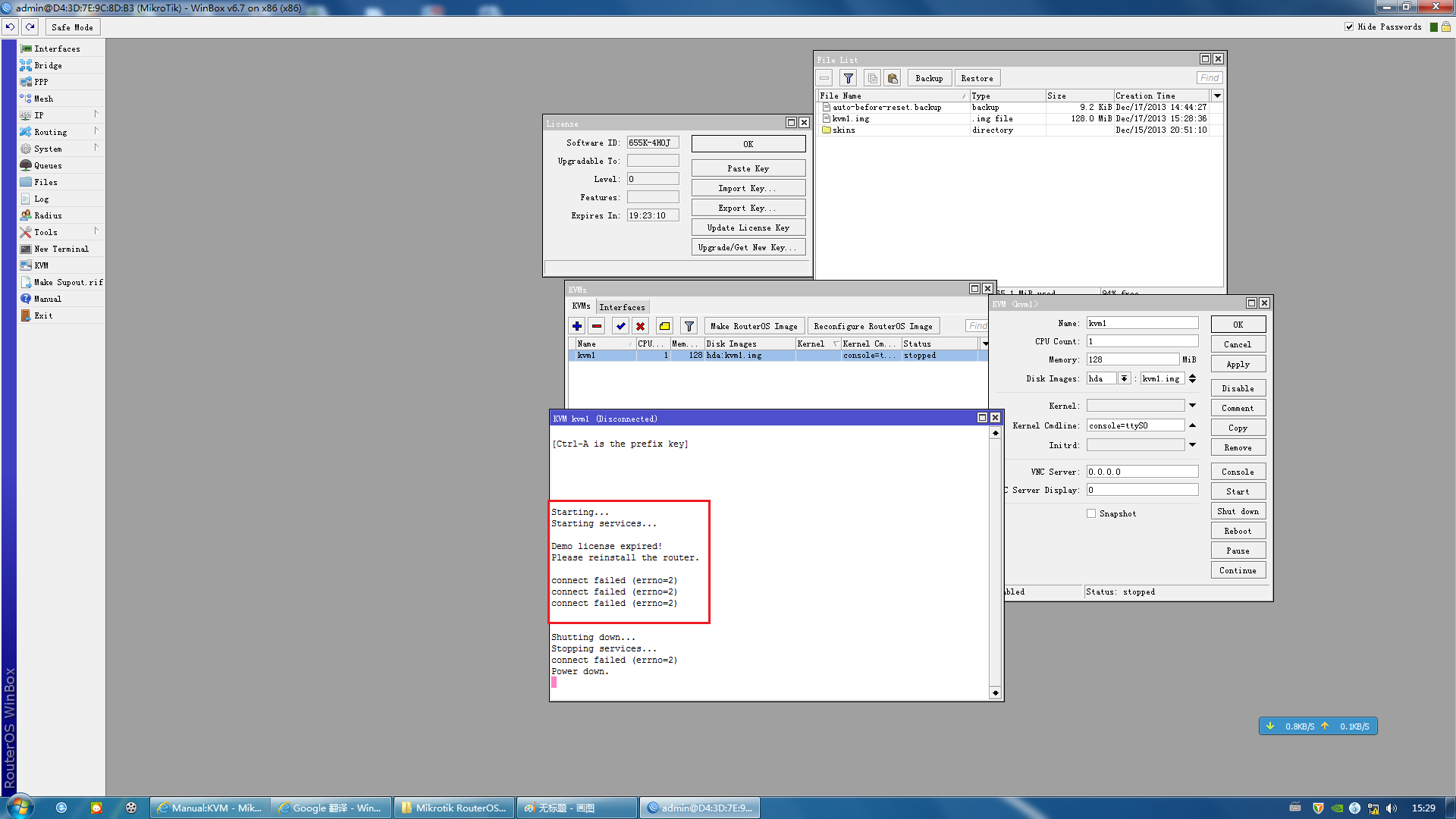Screen dimensions: 1456x819
Task: Click the undo arrow icon in WinBox toolbar
Action: click(10, 27)
